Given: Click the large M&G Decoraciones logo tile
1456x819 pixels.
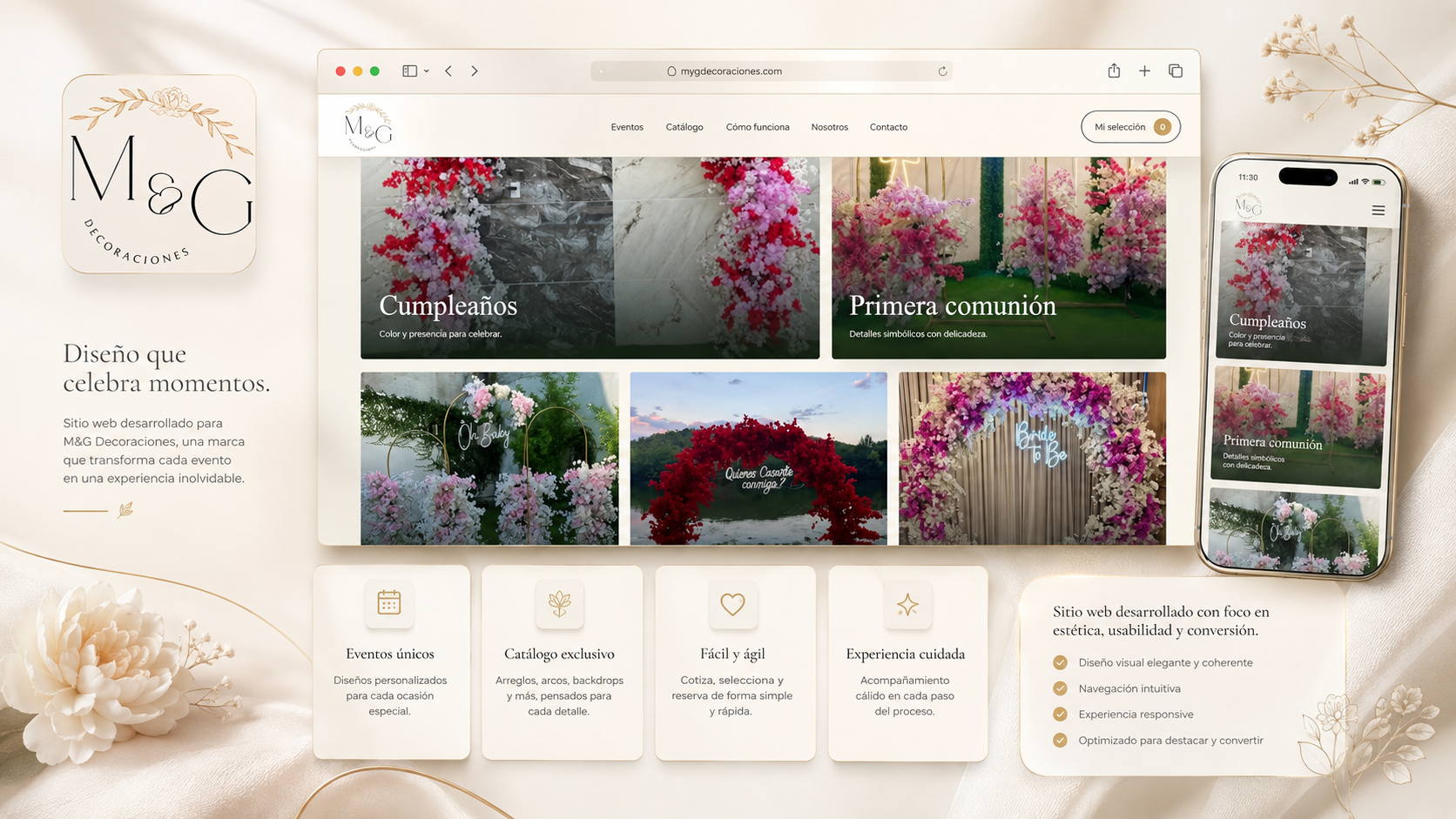Looking at the screenshot, I should click(159, 174).
